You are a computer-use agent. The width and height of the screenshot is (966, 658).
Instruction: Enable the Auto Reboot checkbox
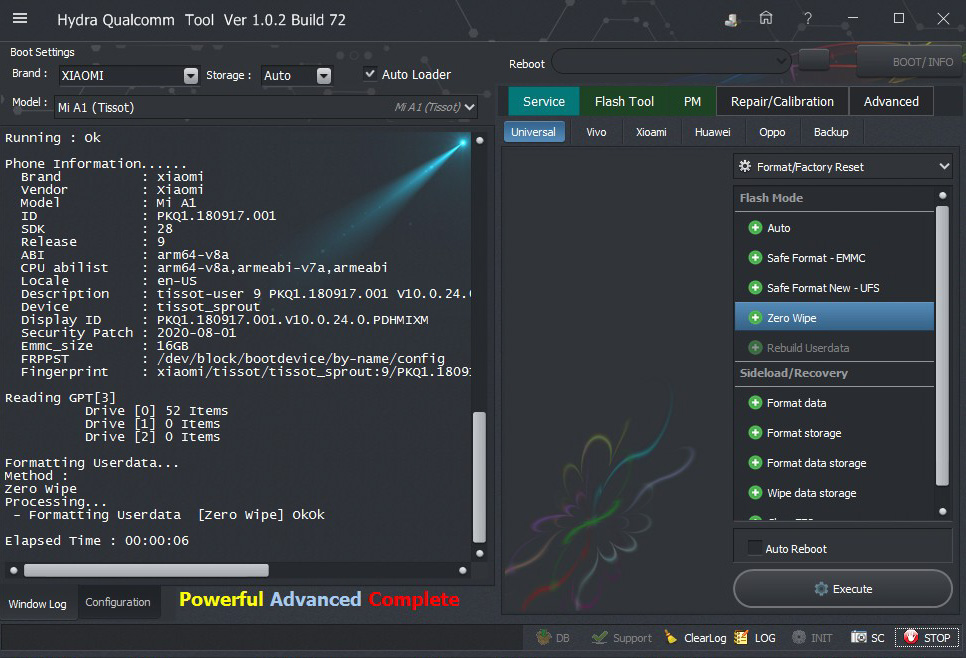(x=755, y=548)
